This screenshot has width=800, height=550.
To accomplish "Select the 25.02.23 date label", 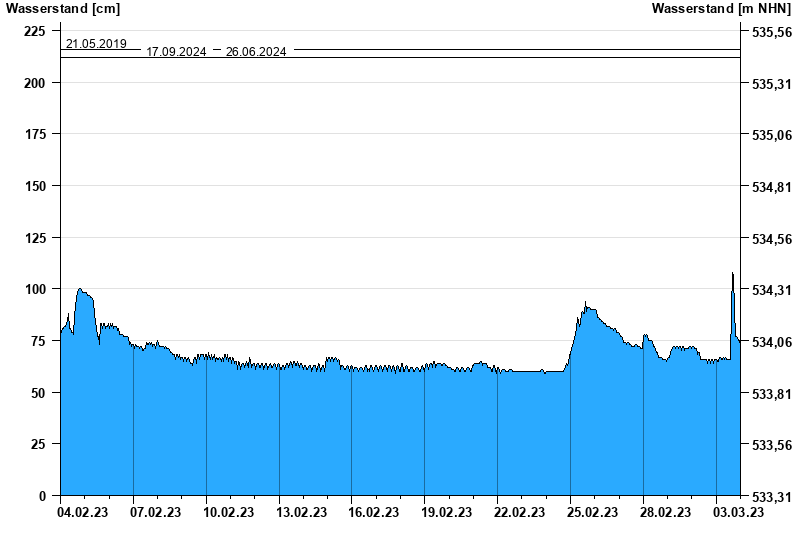I will [592, 512].
